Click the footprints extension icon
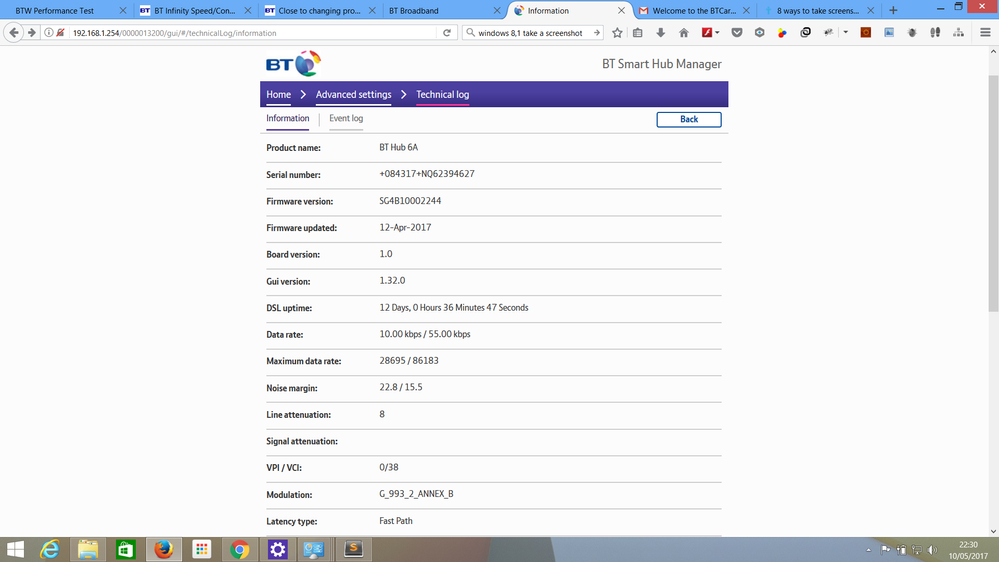Screen dimensions: 999x562 (935, 32)
